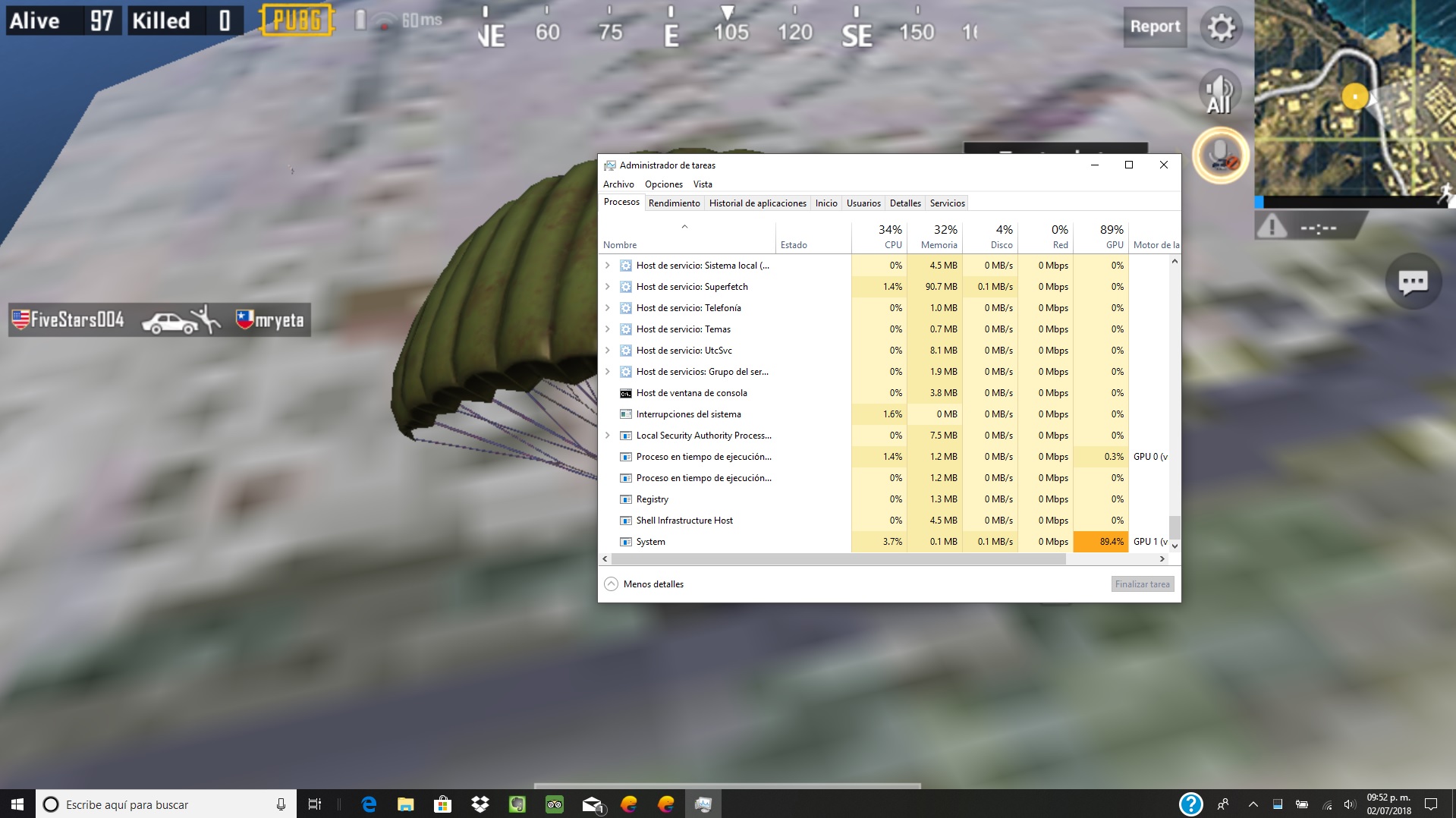Select Shell Infrastructure Host process
1456x818 pixels.
884,521
